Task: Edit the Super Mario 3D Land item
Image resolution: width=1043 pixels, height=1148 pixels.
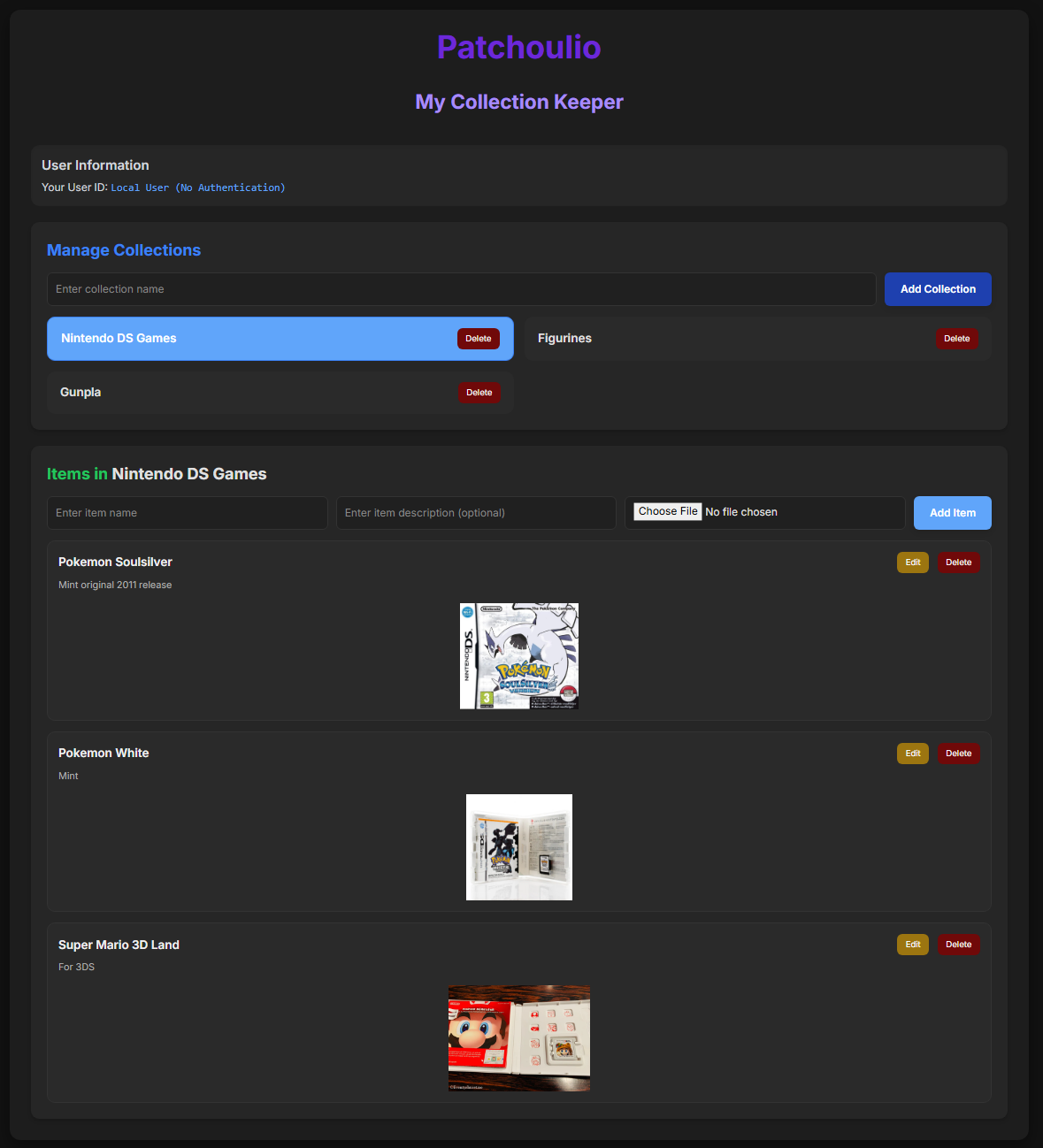Action: tap(913, 945)
